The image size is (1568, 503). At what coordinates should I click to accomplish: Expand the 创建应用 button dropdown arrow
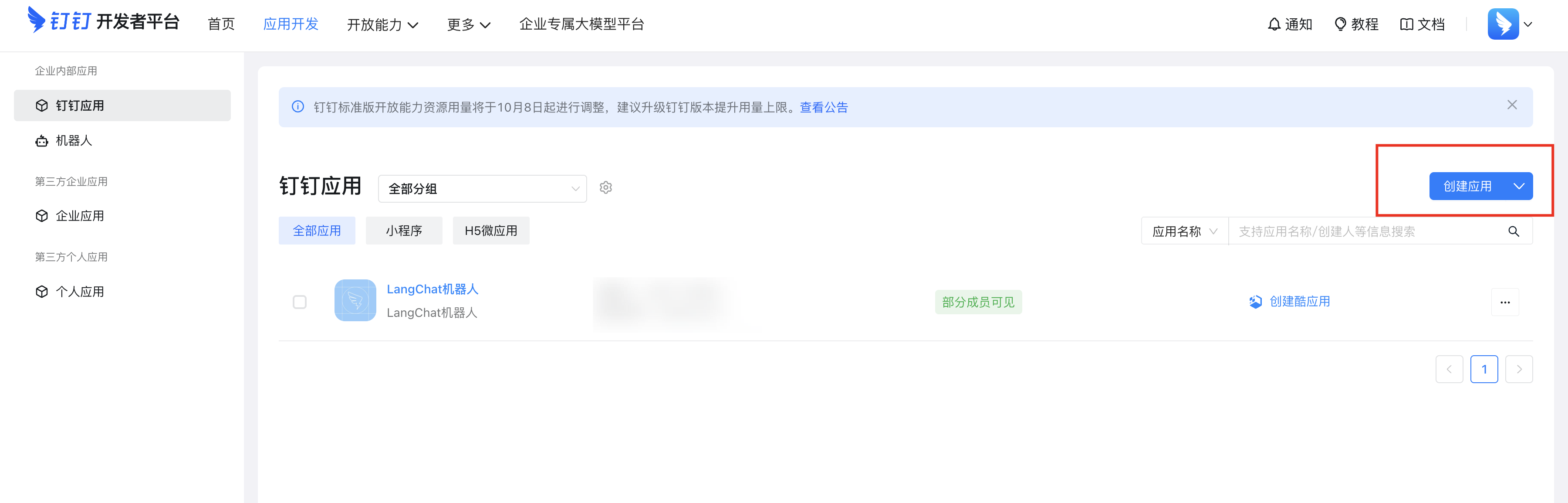coord(1519,187)
